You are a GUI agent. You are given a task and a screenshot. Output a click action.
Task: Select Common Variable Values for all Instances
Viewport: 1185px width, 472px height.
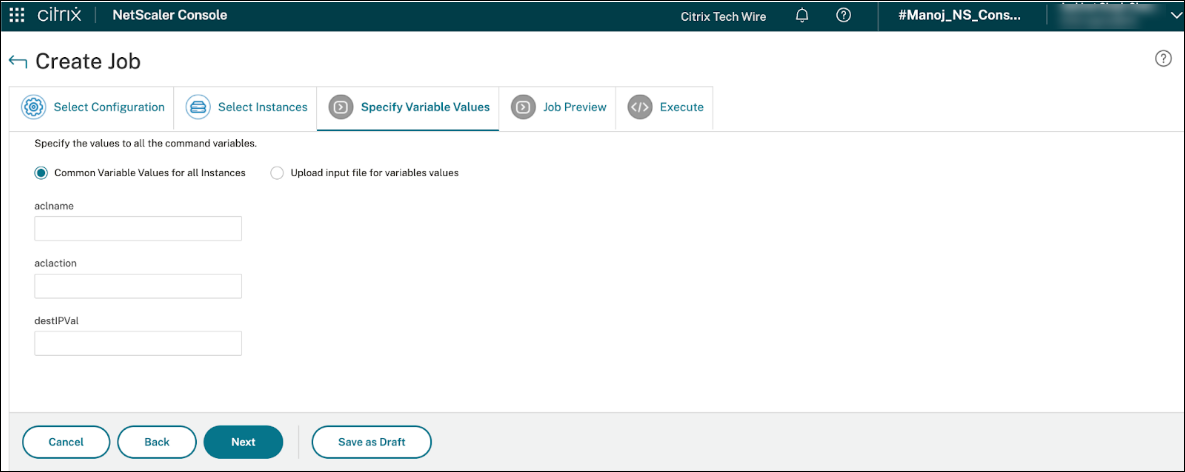[x=41, y=173]
